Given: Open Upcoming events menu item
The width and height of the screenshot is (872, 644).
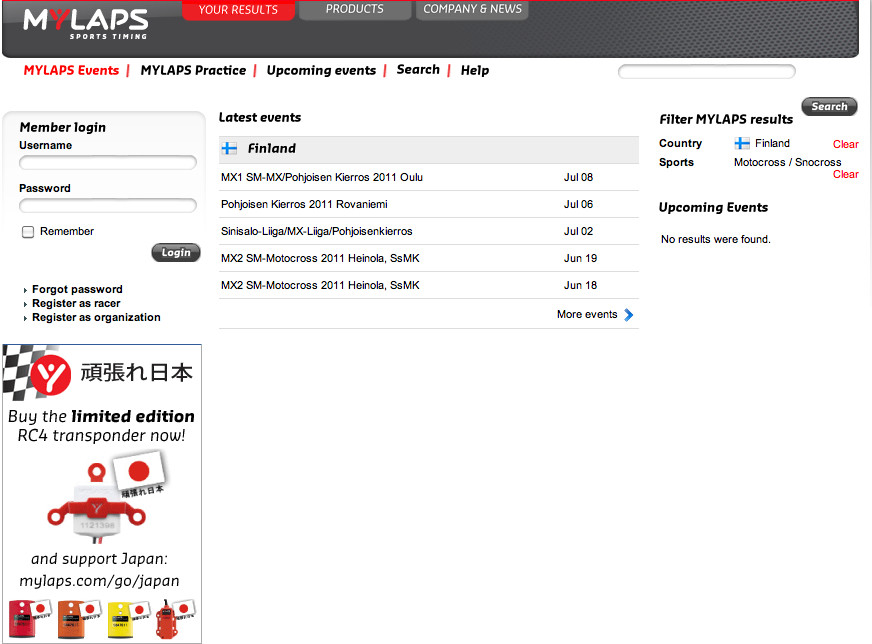Looking at the screenshot, I should tap(321, 71).
